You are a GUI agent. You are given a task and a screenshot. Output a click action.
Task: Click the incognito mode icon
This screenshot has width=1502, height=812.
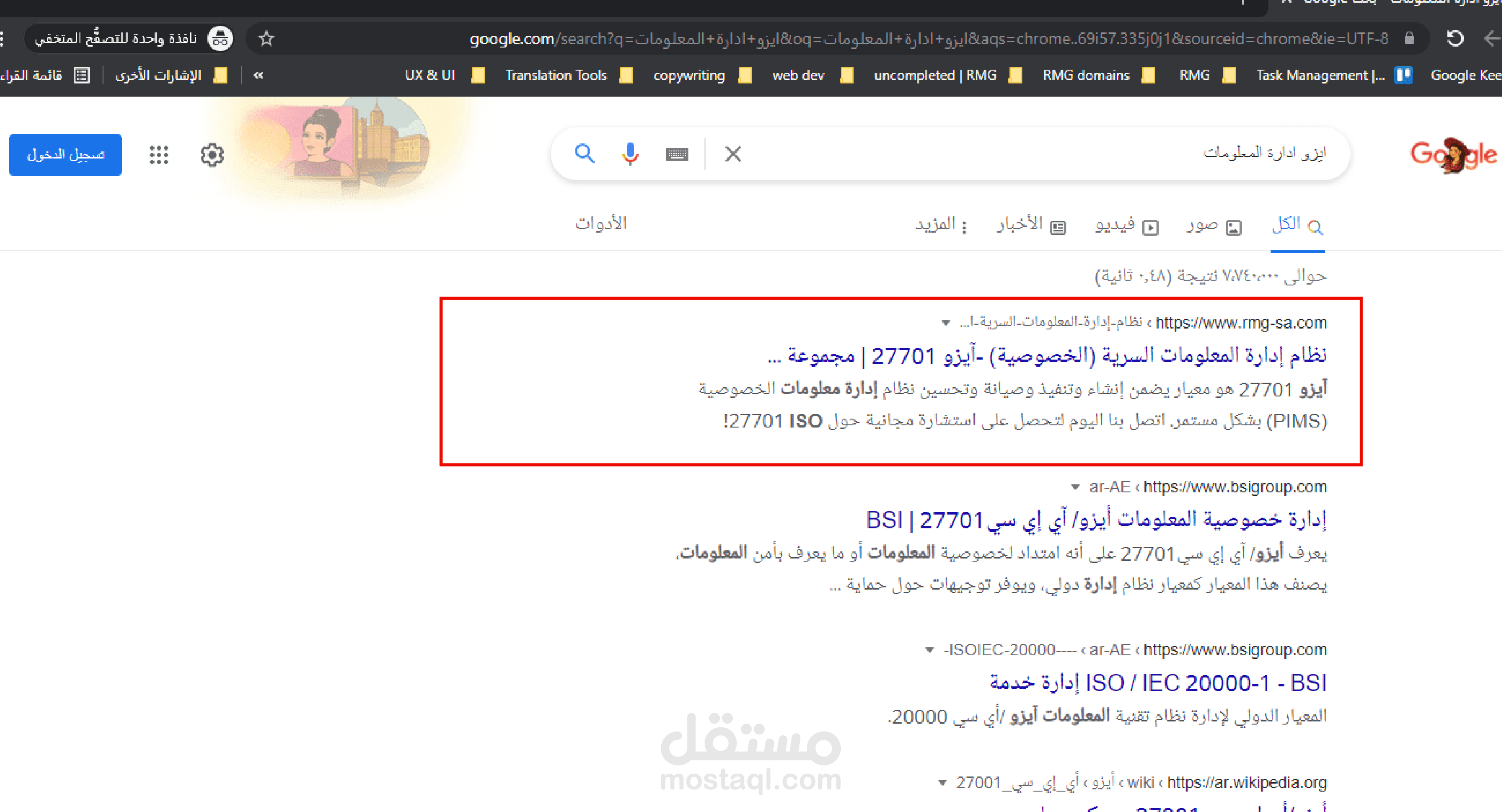point(220,39)
